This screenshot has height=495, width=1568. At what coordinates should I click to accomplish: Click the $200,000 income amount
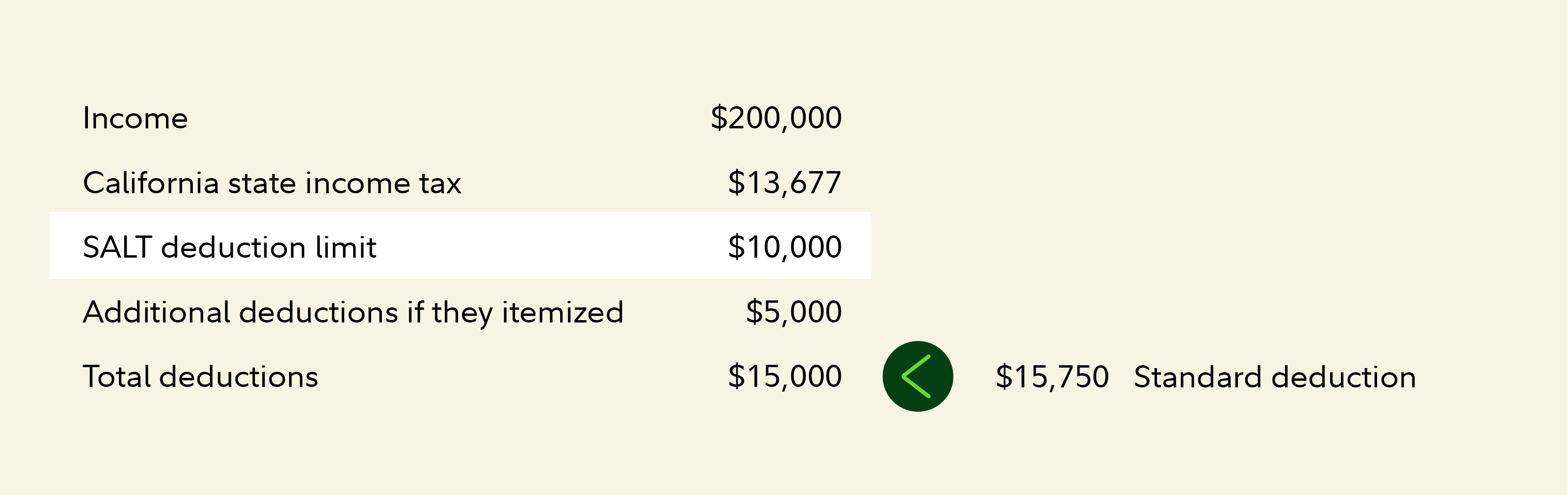(x=776, y=118)
